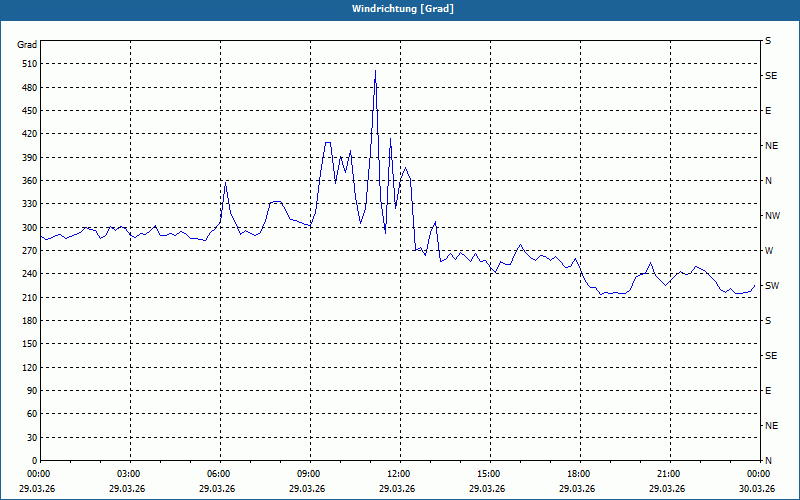Click the 15:00 time axis label

(489, 474)
